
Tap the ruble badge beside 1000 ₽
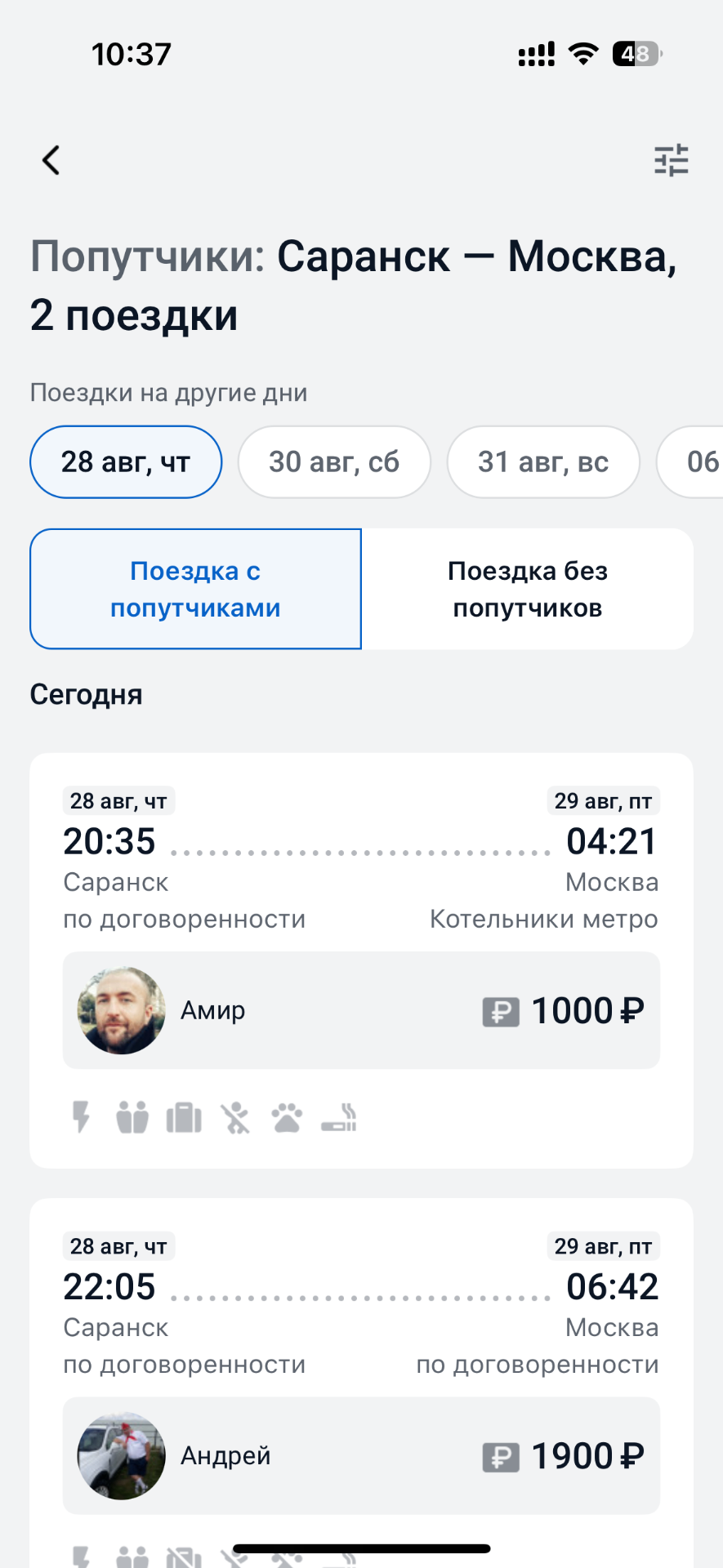(x=501, y=1012)
